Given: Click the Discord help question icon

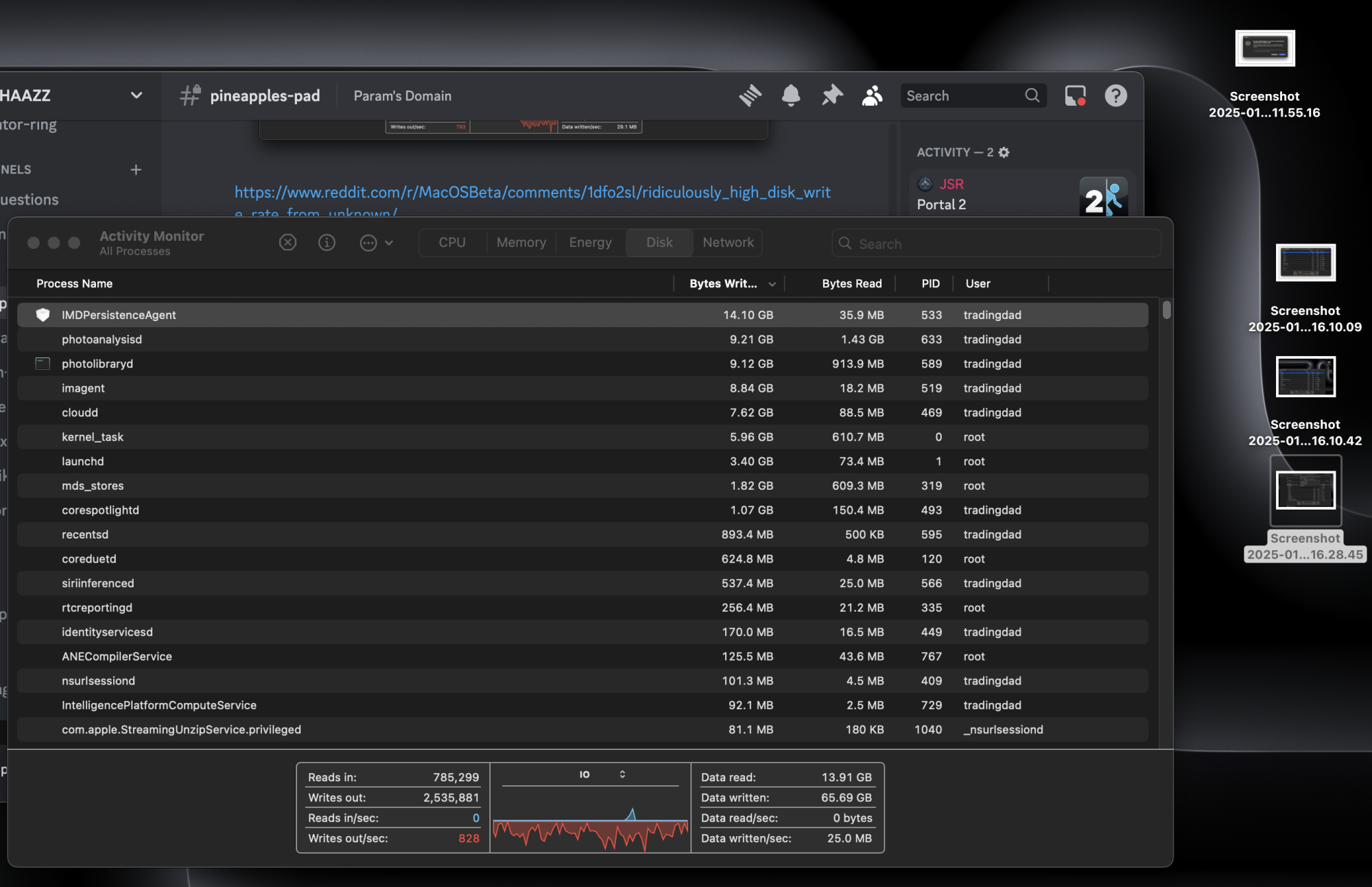Looking at the screenshot, I should coord(1115,95).
